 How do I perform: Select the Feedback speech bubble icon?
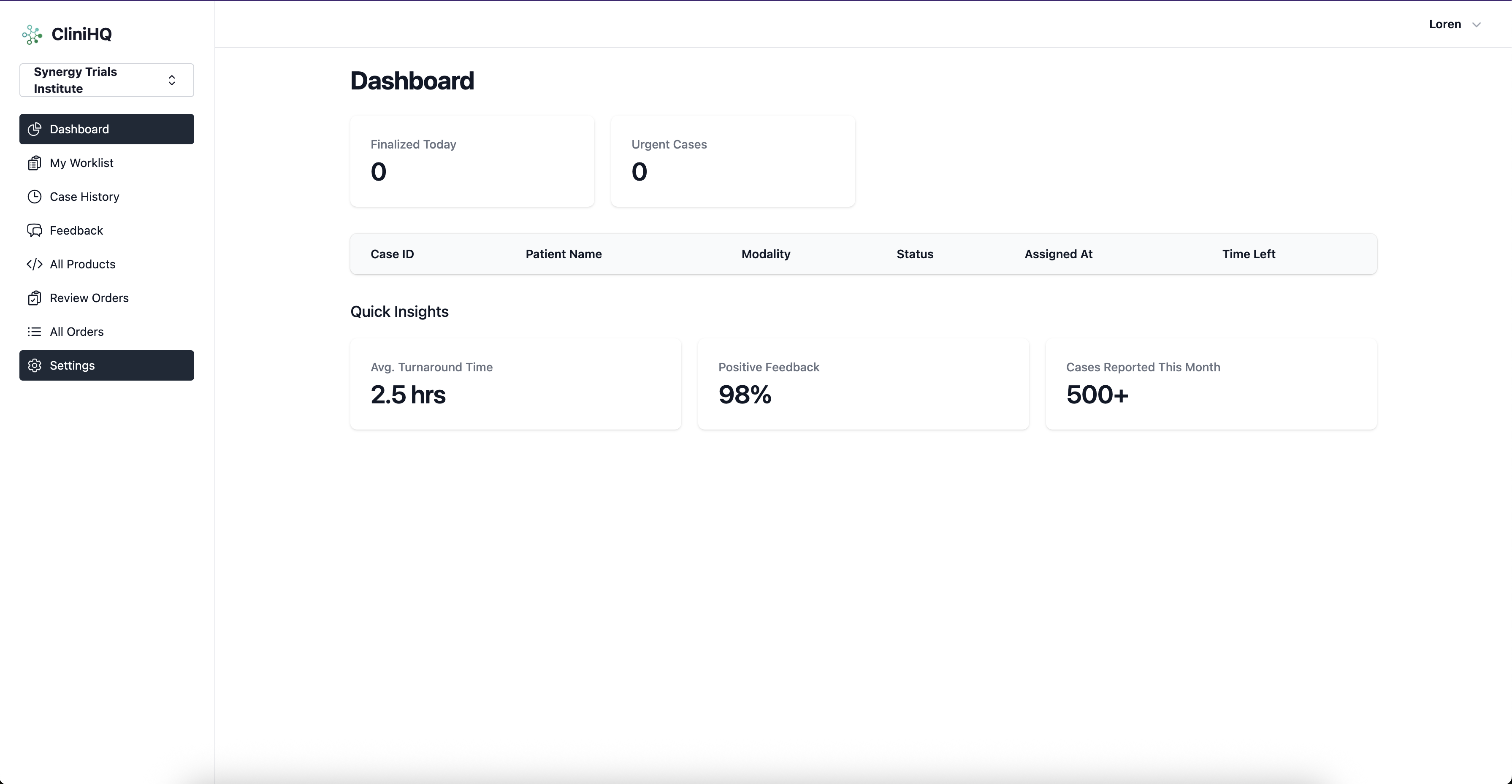click(35, 230)
